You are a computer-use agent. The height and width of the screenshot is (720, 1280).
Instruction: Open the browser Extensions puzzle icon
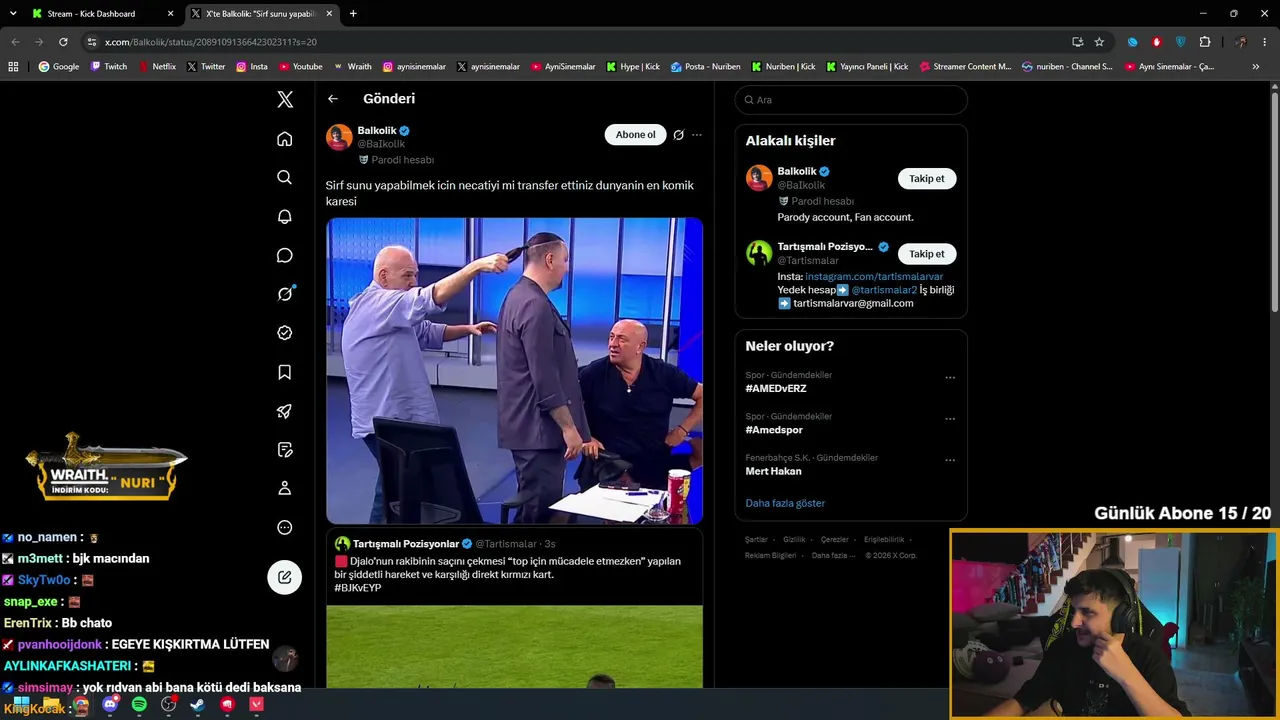(1204, 42)
